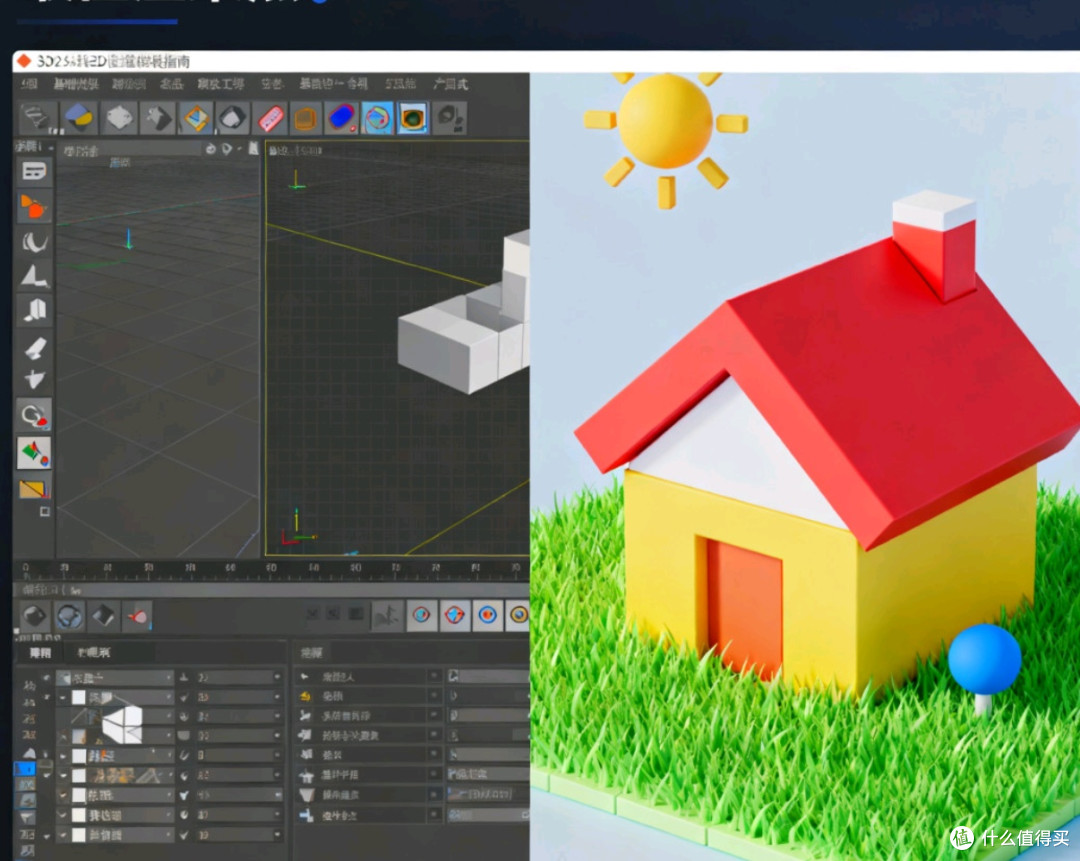Viewport: 1080px width, 861px height.
Task: Jump to the 0 mark on timeline ruler
Action: pyautogui.click(x=26, y=568)
